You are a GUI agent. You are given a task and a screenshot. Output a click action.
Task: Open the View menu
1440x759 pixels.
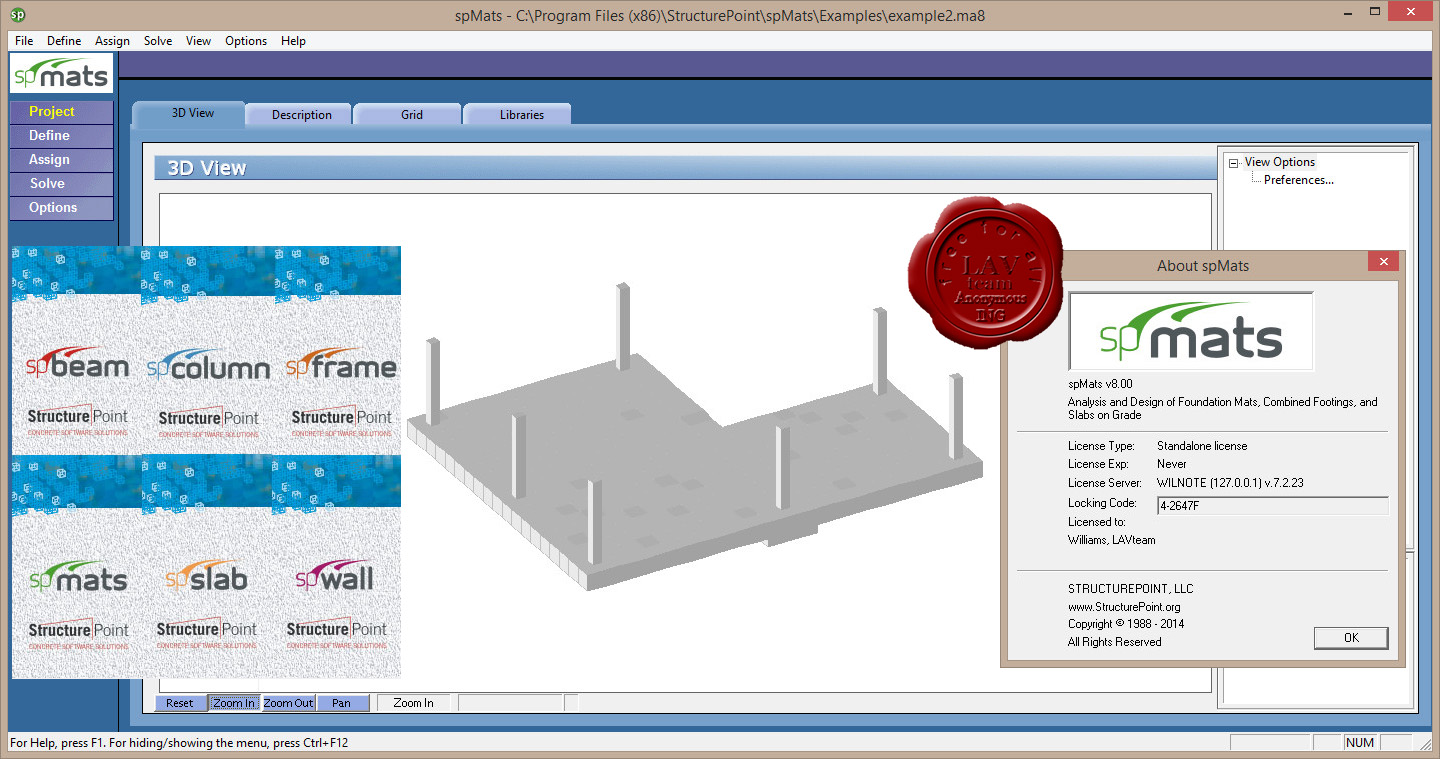click(x=198, y=41)
